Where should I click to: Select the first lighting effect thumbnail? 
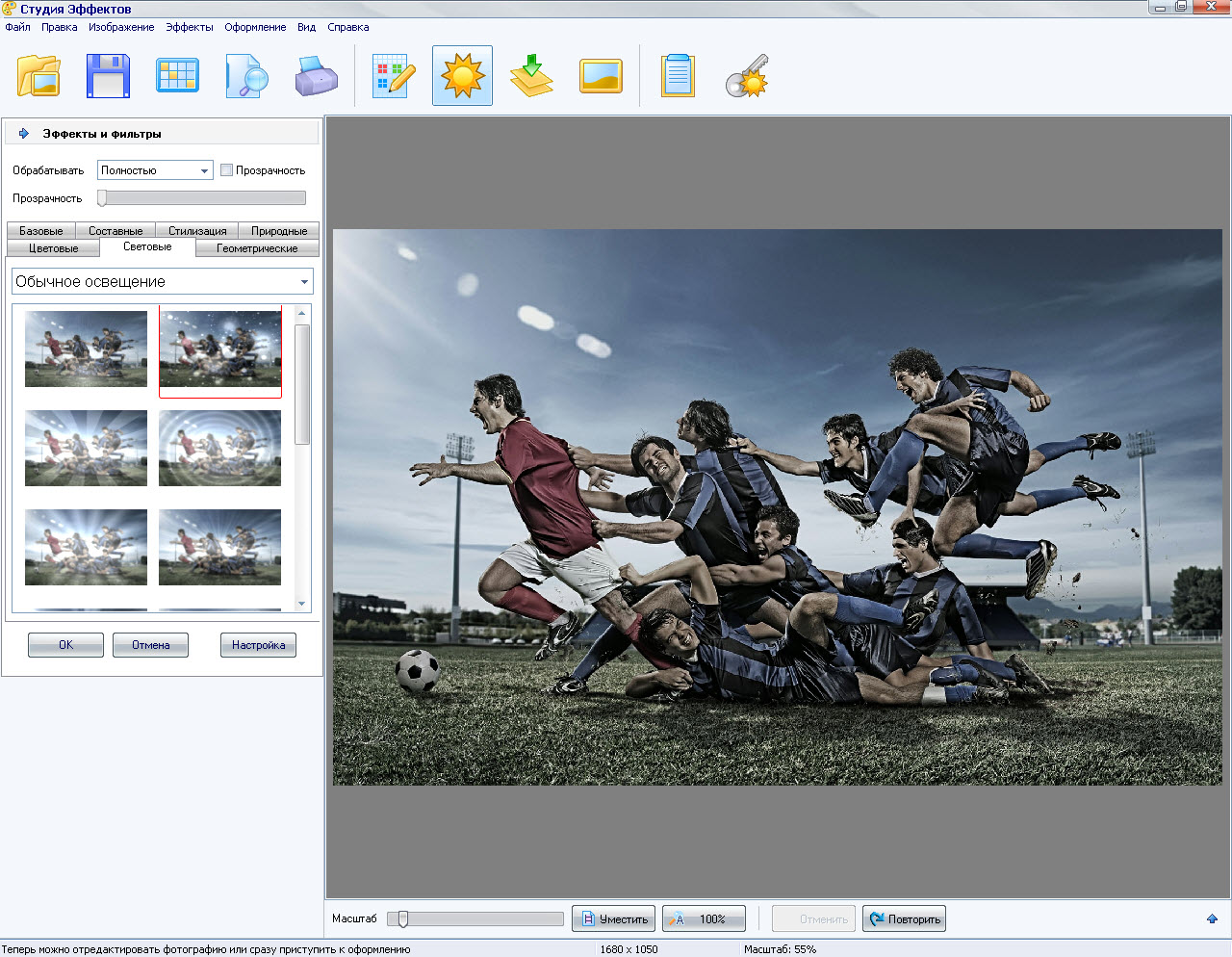(x=86, y=349)
